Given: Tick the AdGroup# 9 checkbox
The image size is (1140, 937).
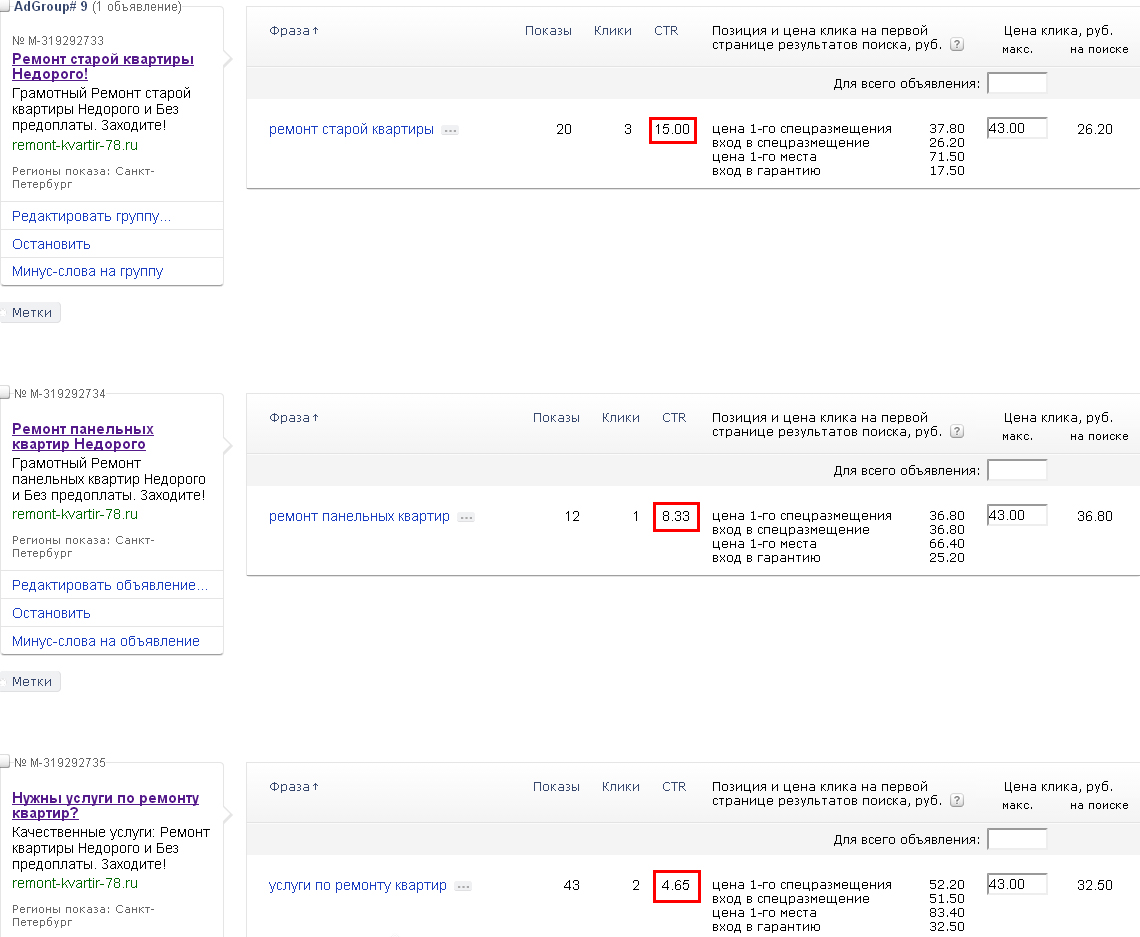Looking at the screenshot, I should coord(5,7).
